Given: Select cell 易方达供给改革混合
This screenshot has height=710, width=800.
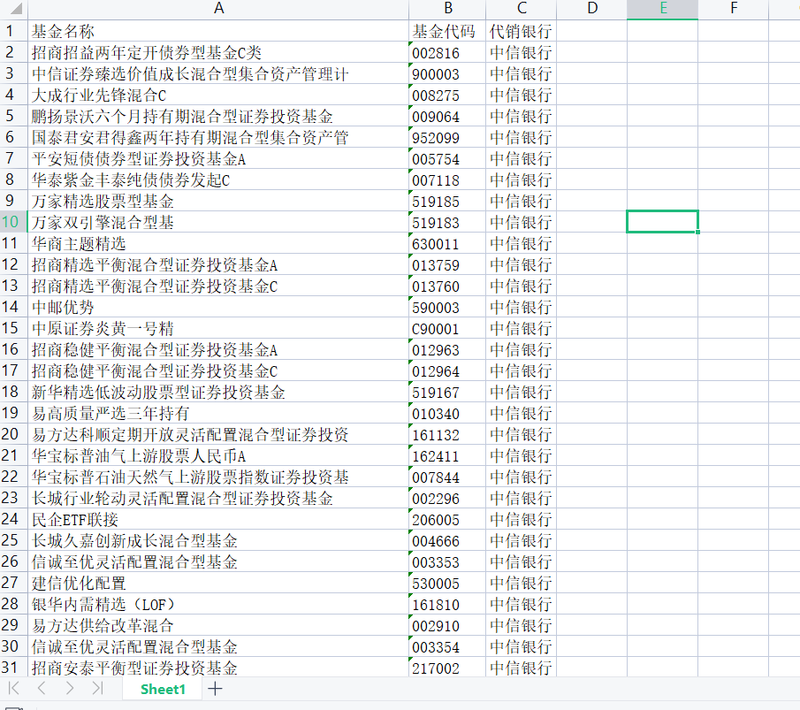Looking at the screenshot, I should coord(218,625).
